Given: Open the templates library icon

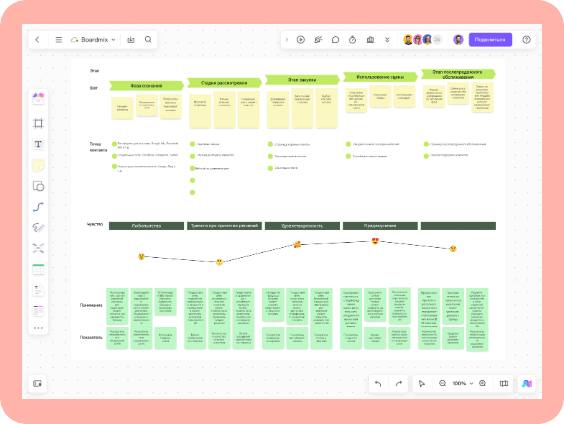Looking at the screenshot, I should [x=38, y=98].
